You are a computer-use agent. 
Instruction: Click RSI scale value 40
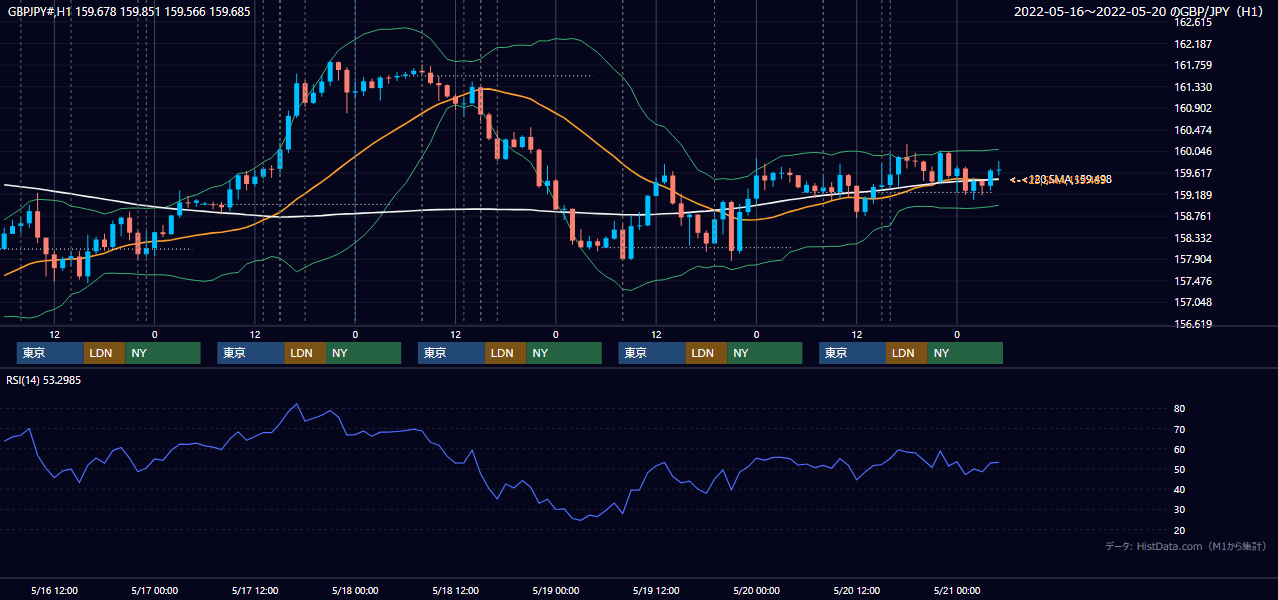(x=1179, y=489)
